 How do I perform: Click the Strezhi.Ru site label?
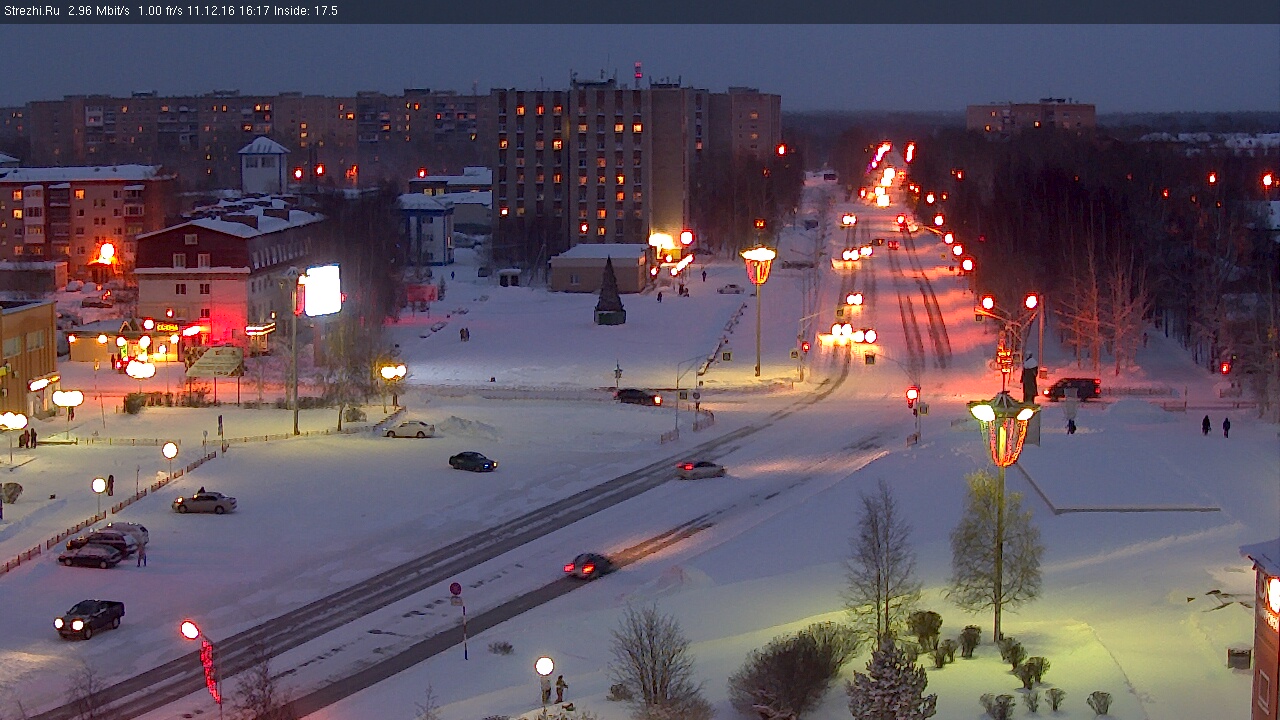point(31,11)
